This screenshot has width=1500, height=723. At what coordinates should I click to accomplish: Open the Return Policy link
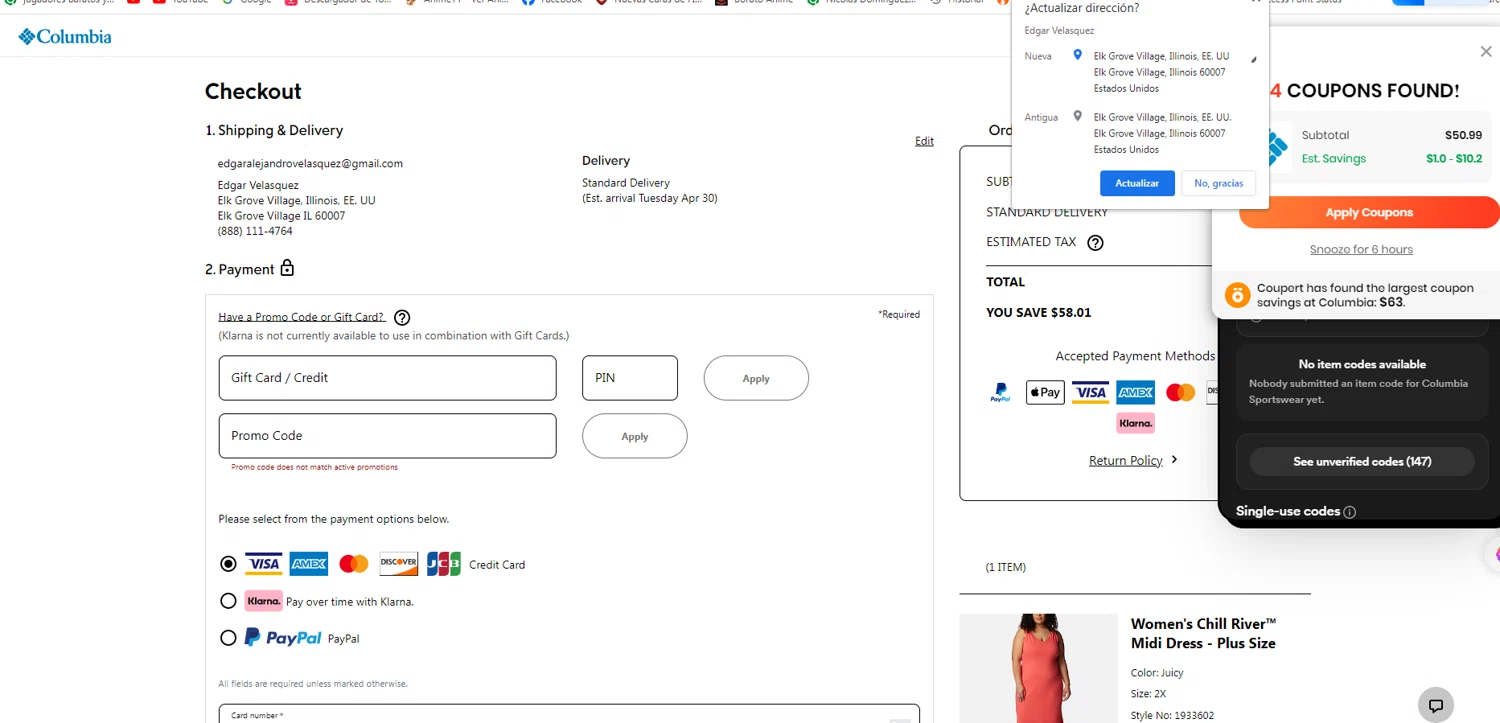pos(1126,461)
